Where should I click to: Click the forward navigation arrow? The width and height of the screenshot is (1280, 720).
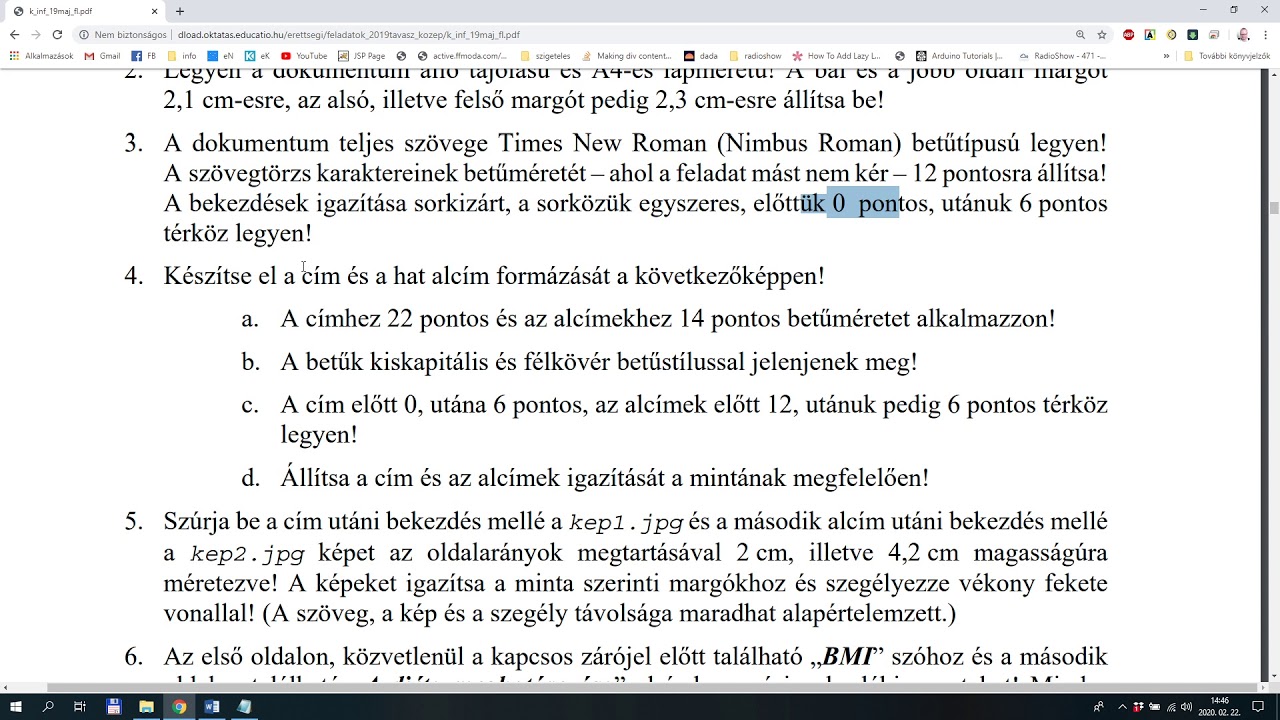tap(35, 34)
